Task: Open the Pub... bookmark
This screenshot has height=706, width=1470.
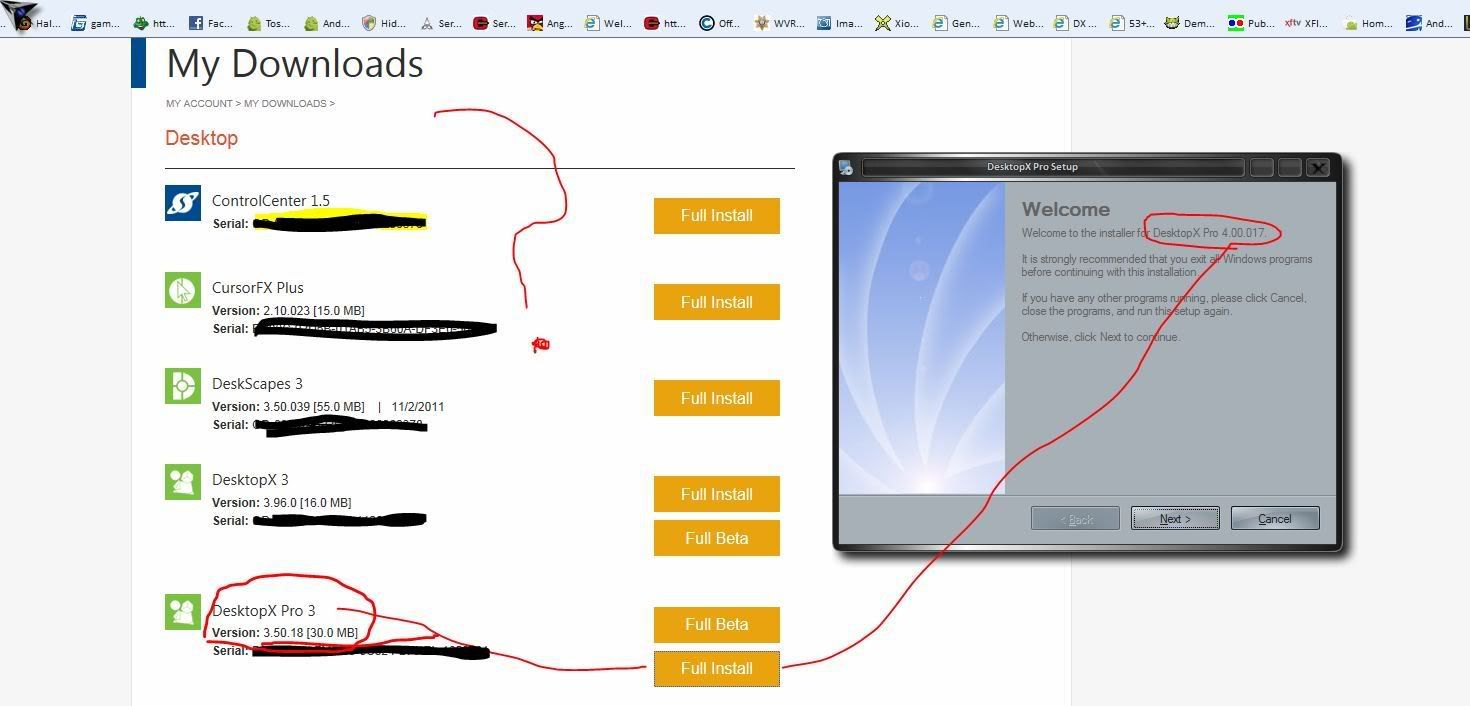Action: [1251, 22]
